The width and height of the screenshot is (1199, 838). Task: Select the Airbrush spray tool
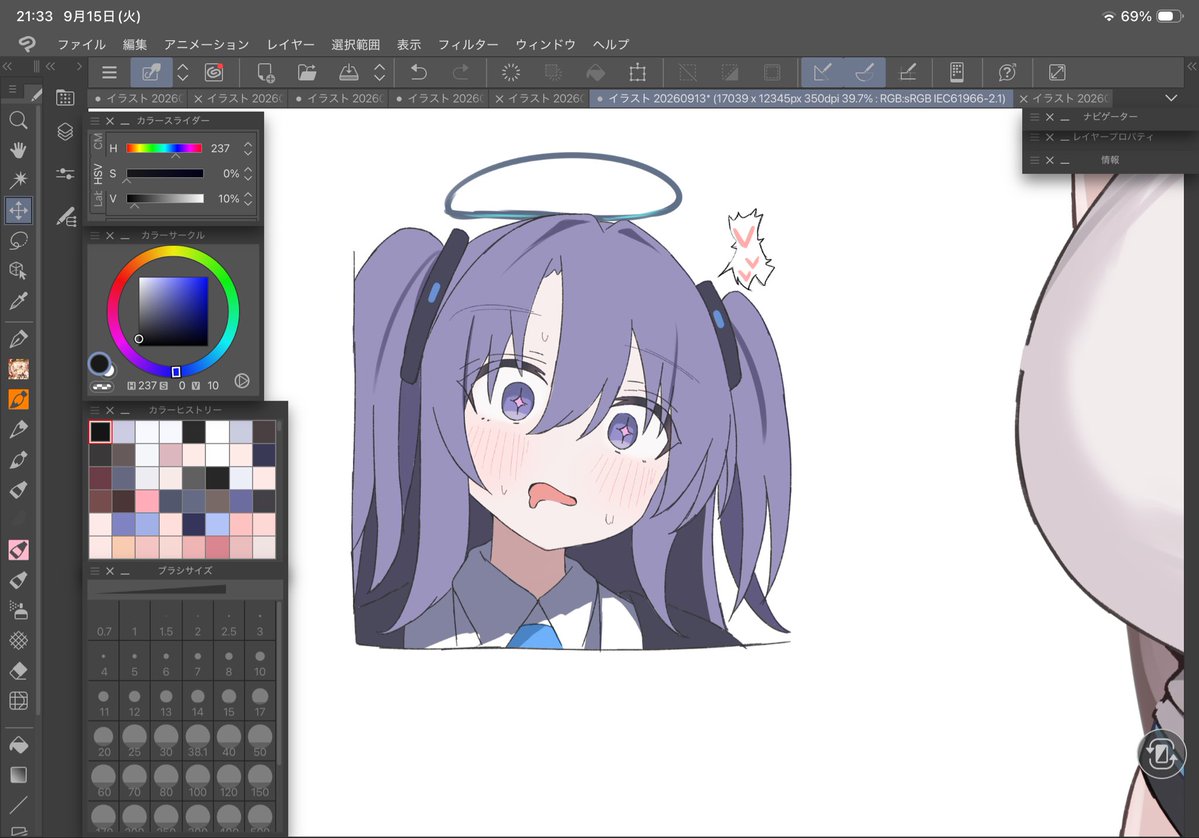pos(18,610)
